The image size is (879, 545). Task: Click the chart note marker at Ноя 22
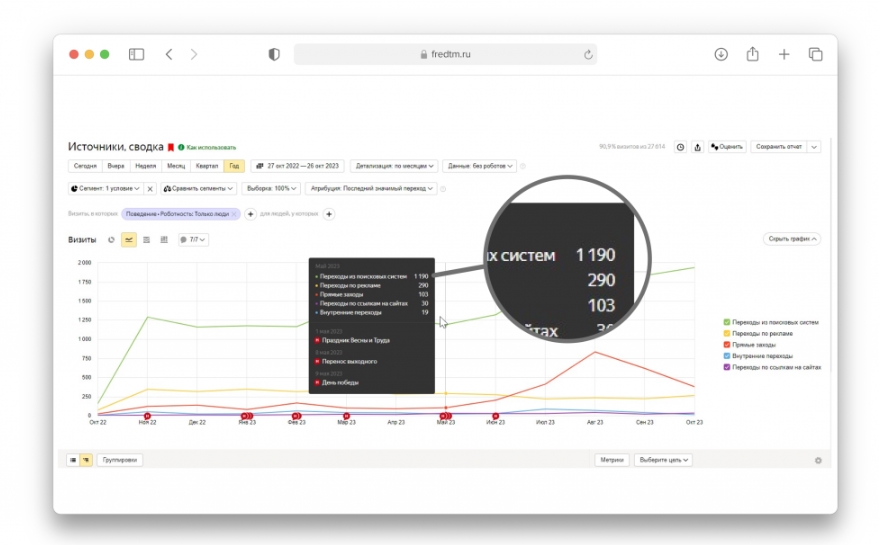tap(147, 416)
